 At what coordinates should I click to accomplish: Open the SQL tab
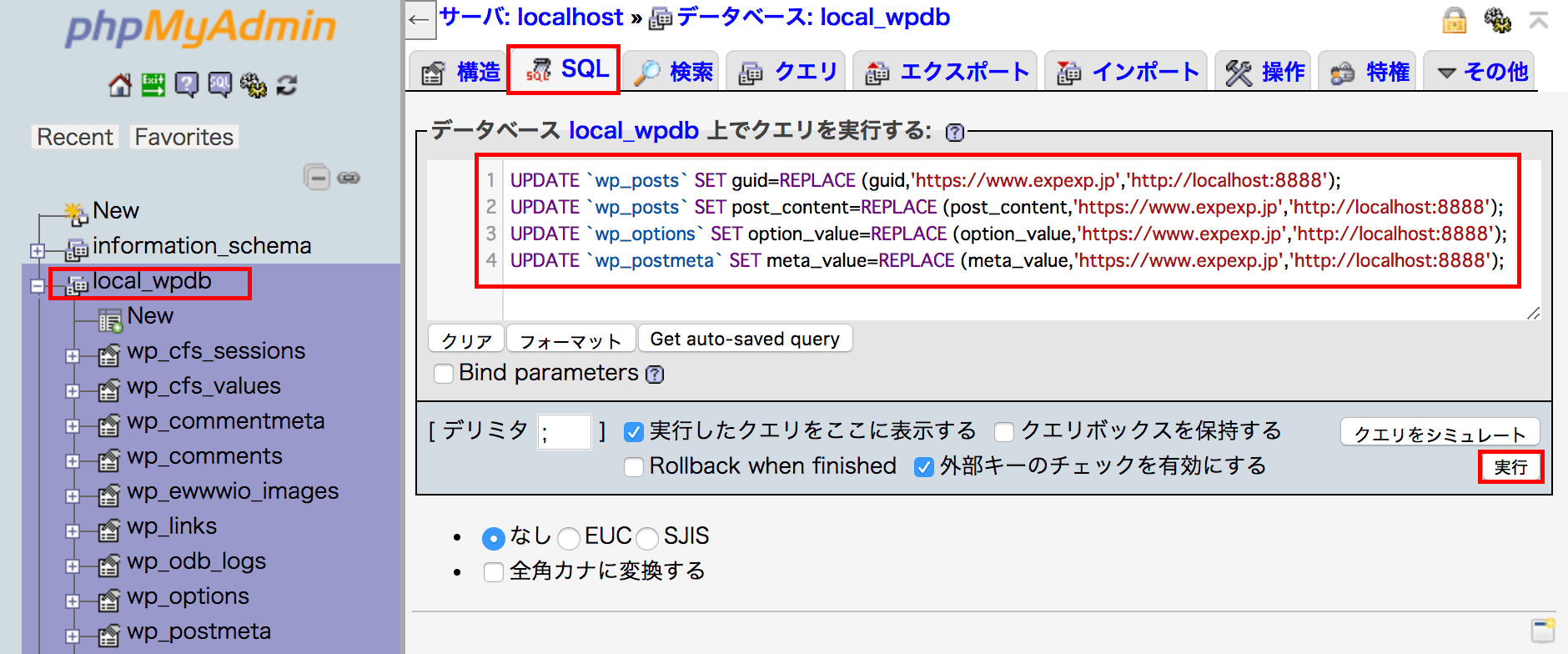click(564, 69)
